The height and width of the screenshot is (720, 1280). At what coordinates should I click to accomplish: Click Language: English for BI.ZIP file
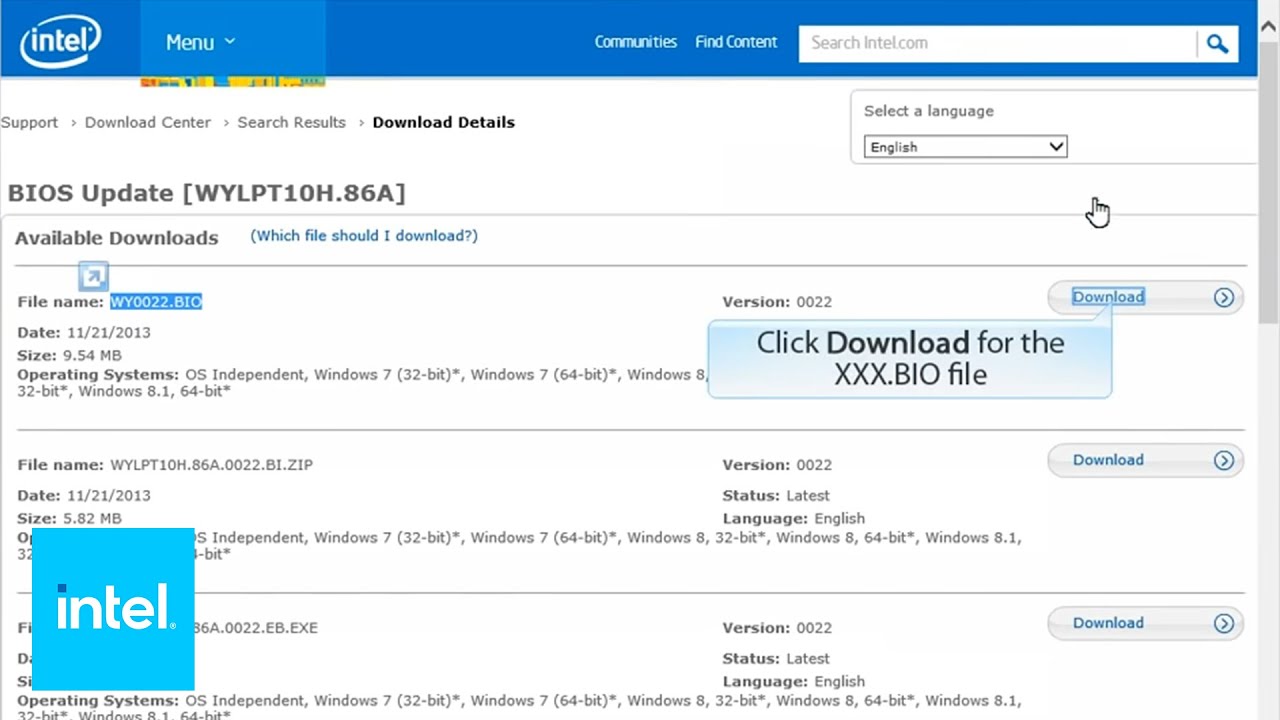point(793,518)
